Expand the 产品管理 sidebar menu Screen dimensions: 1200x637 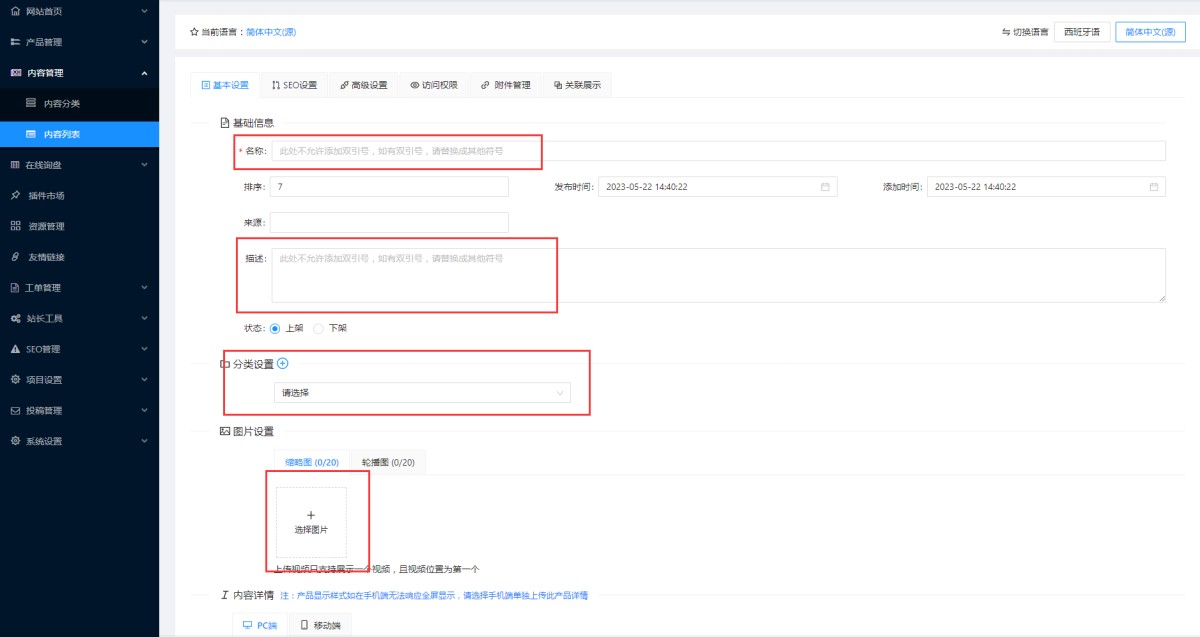pos(79,42)
